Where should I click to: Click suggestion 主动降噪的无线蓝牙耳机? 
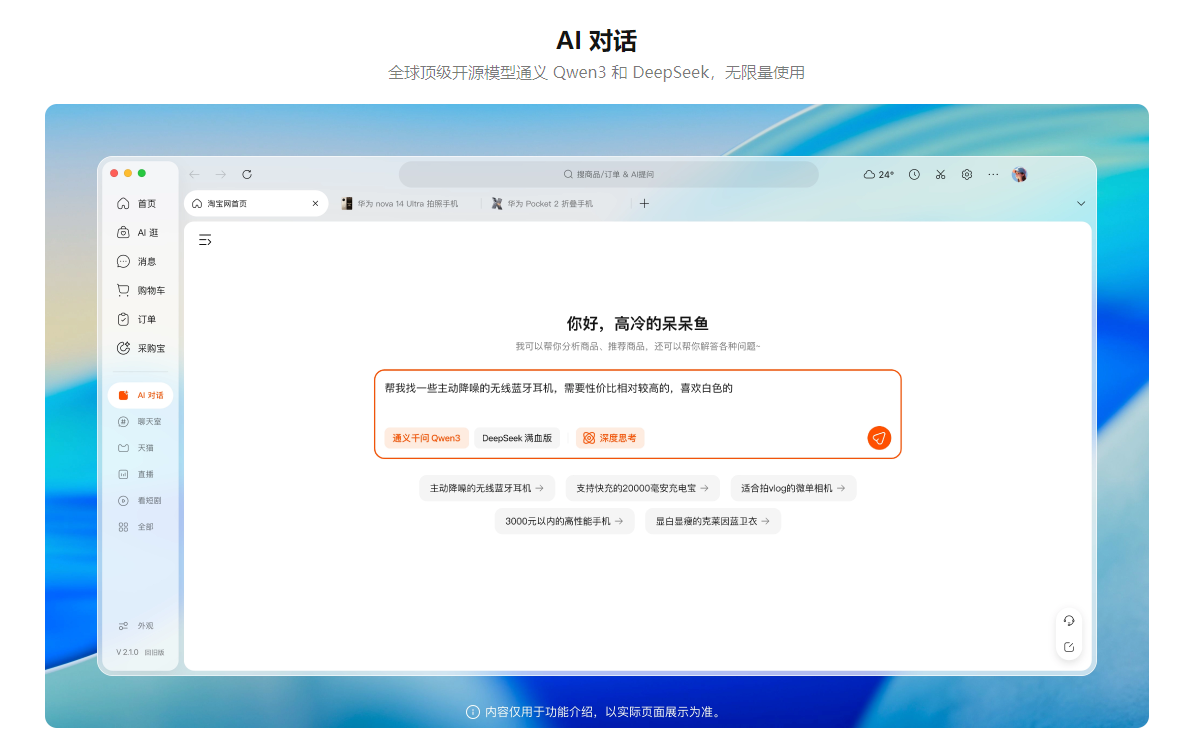tap(487, 488)
